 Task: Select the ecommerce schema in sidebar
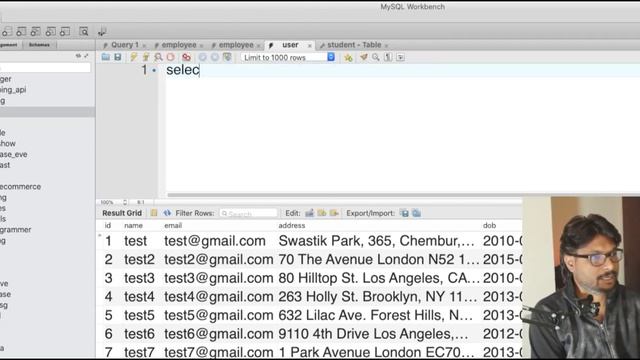click(20, 187)
